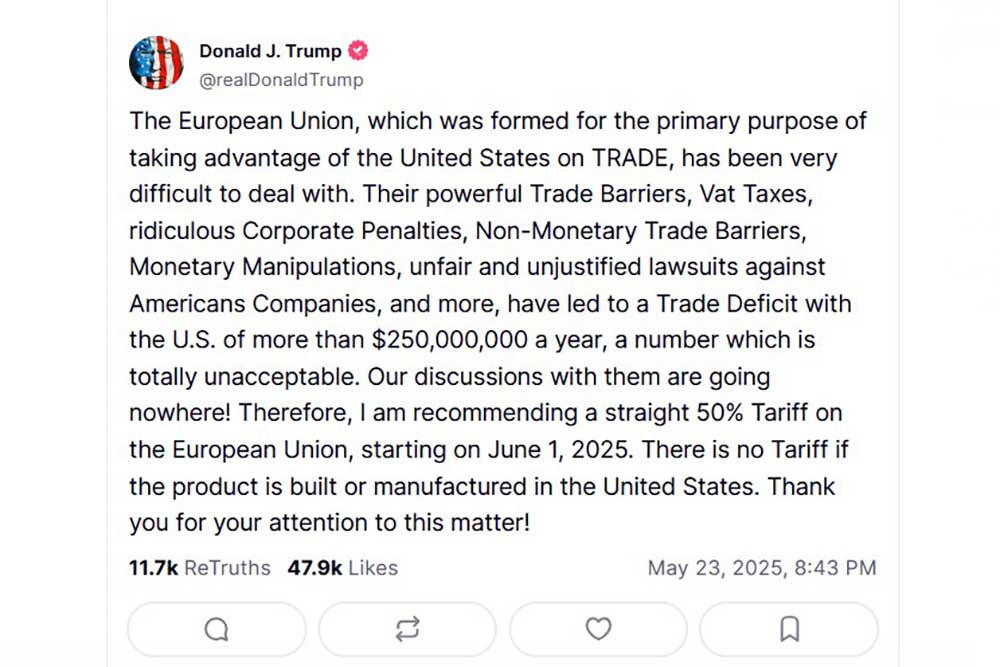Like the post with the heart icon
This screenshot has height=667, width=1000.
pos(598,629)
